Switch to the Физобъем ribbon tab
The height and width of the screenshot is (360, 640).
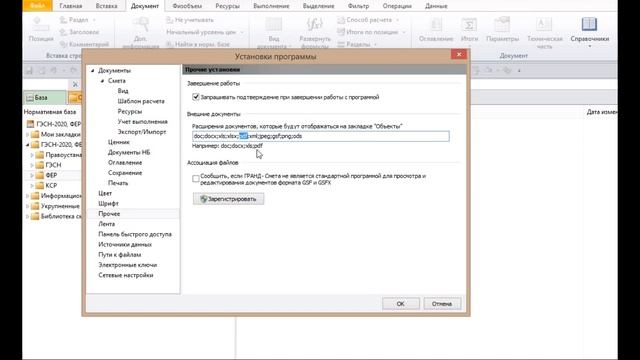[x=187, y=6]
